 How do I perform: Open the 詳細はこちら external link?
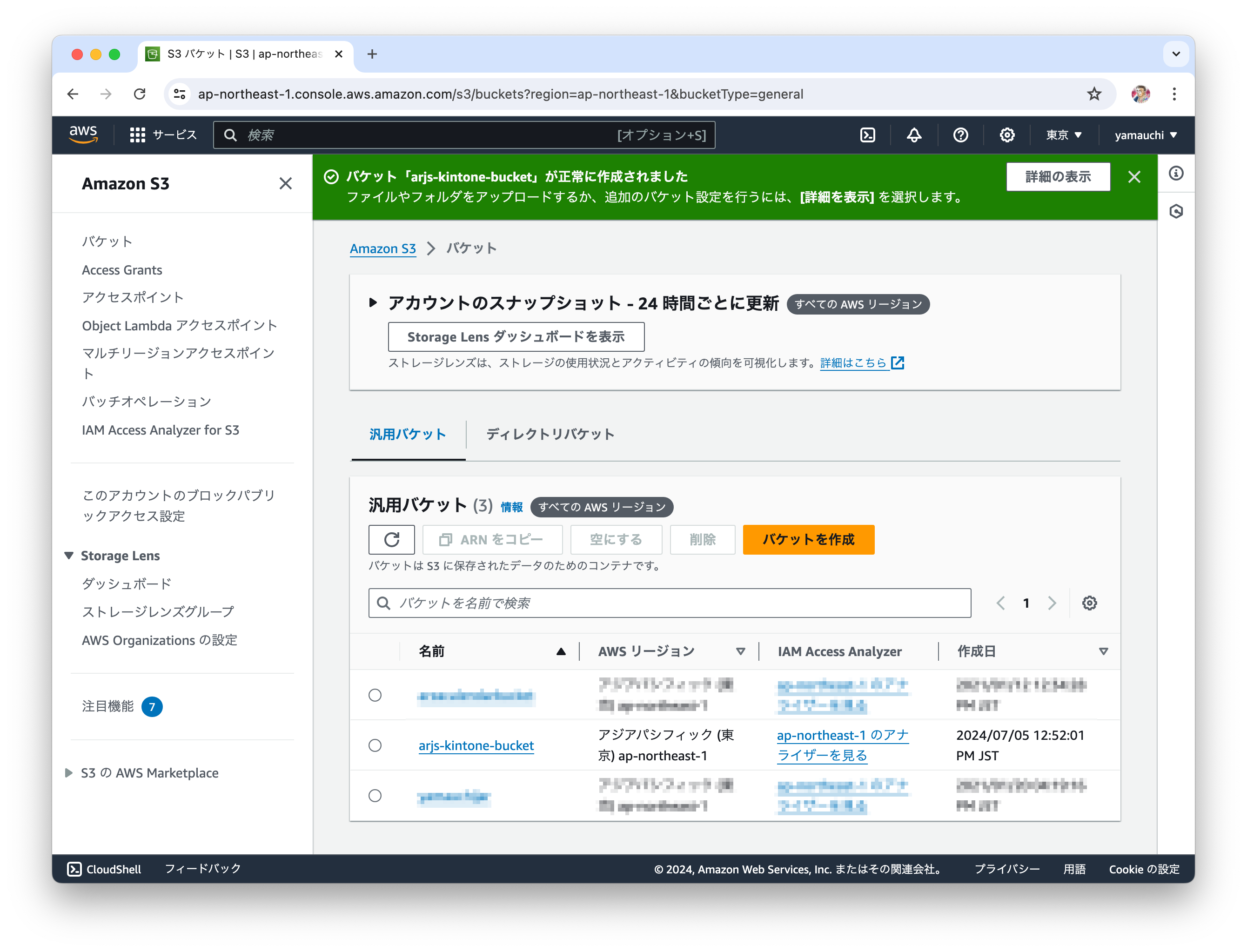(x=862, y=362)
